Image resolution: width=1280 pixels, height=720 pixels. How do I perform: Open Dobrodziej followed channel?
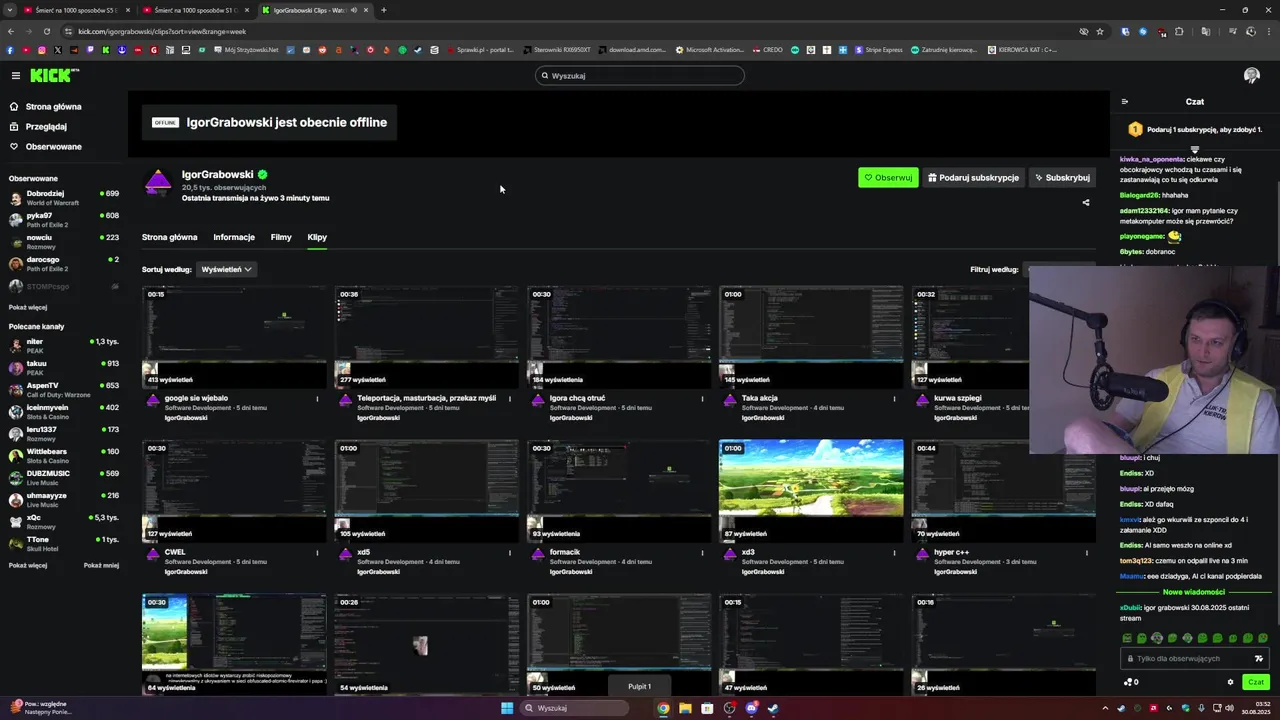[64, 197]
